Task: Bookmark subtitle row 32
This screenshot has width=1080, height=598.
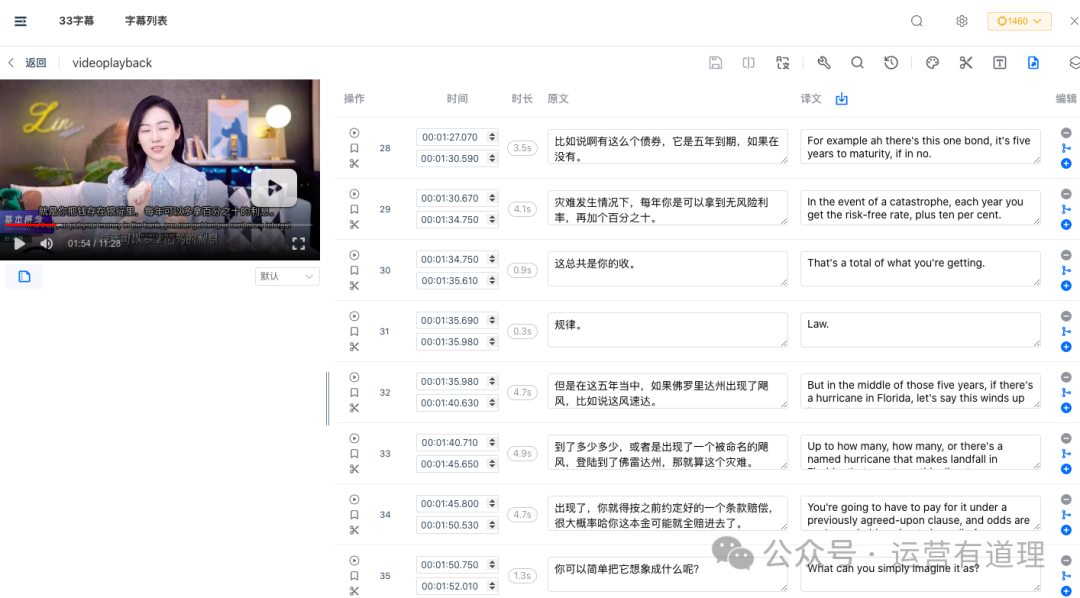Action: [x=353, y=391]
